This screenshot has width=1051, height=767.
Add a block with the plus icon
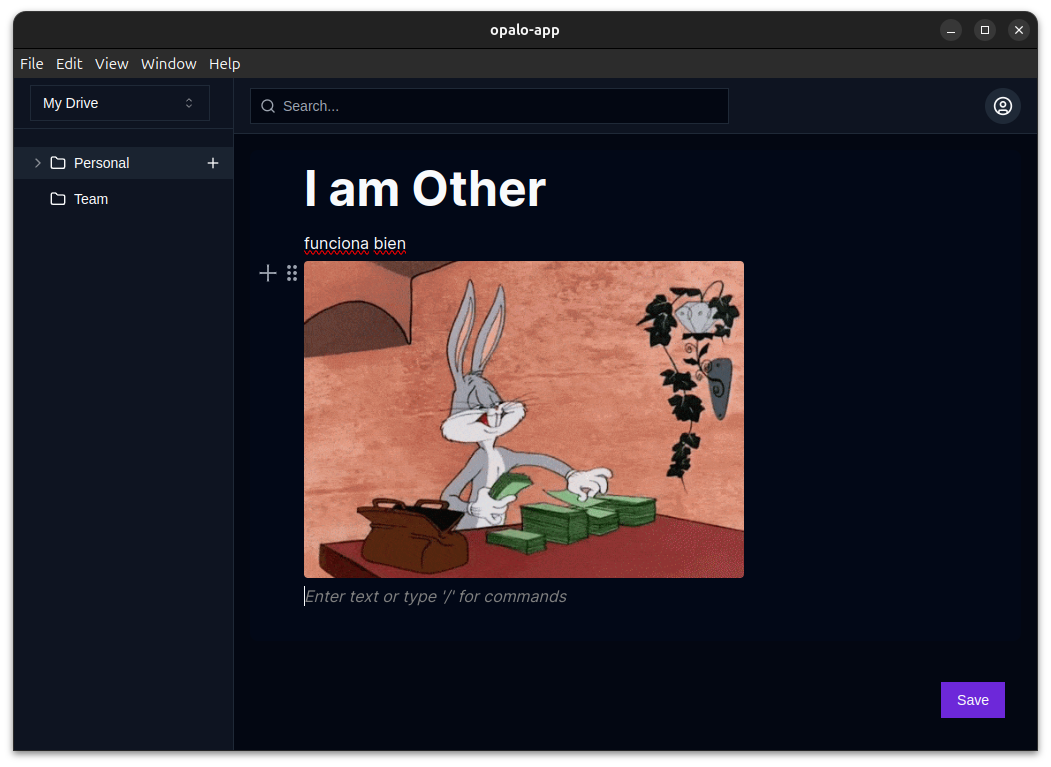pyautogui.click(x=268, y=273)
